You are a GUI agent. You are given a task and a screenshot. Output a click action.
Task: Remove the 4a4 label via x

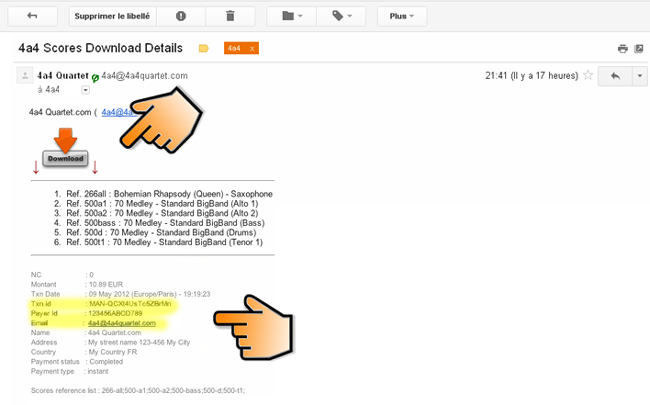click(252, 48)
